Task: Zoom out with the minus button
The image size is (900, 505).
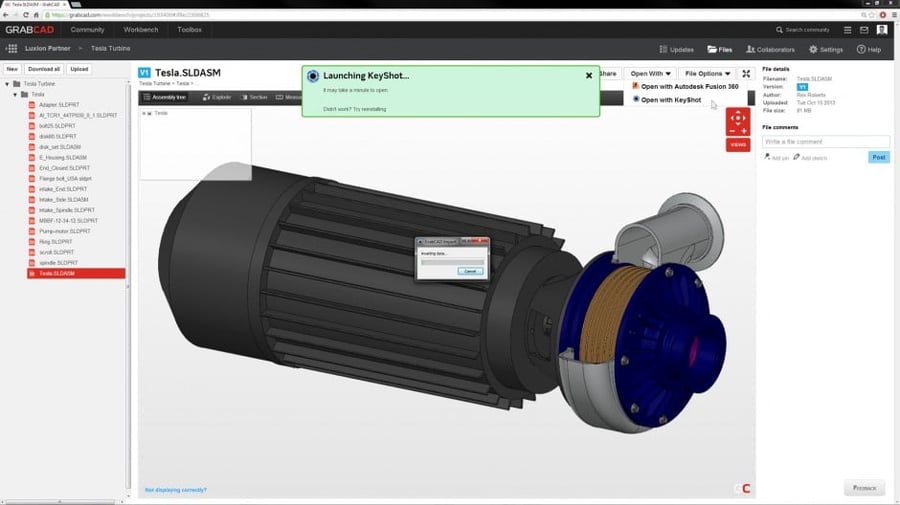Action: (x=732, y=131)
